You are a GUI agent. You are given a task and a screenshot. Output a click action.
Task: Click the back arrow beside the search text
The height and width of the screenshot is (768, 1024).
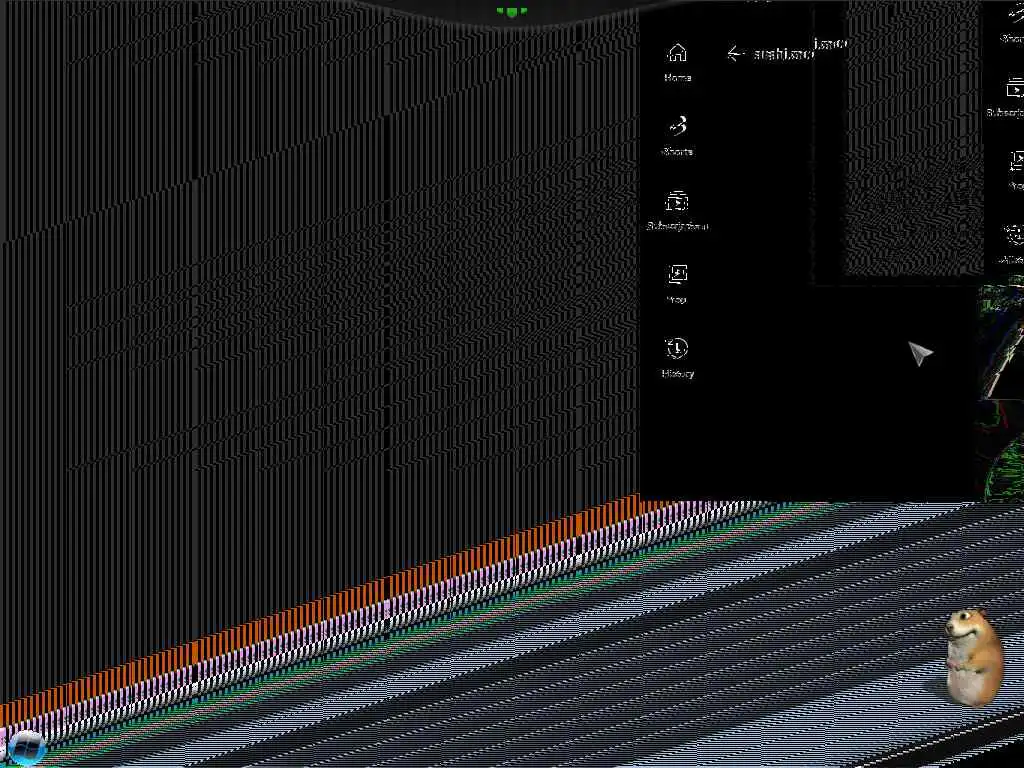click(736, 54)
